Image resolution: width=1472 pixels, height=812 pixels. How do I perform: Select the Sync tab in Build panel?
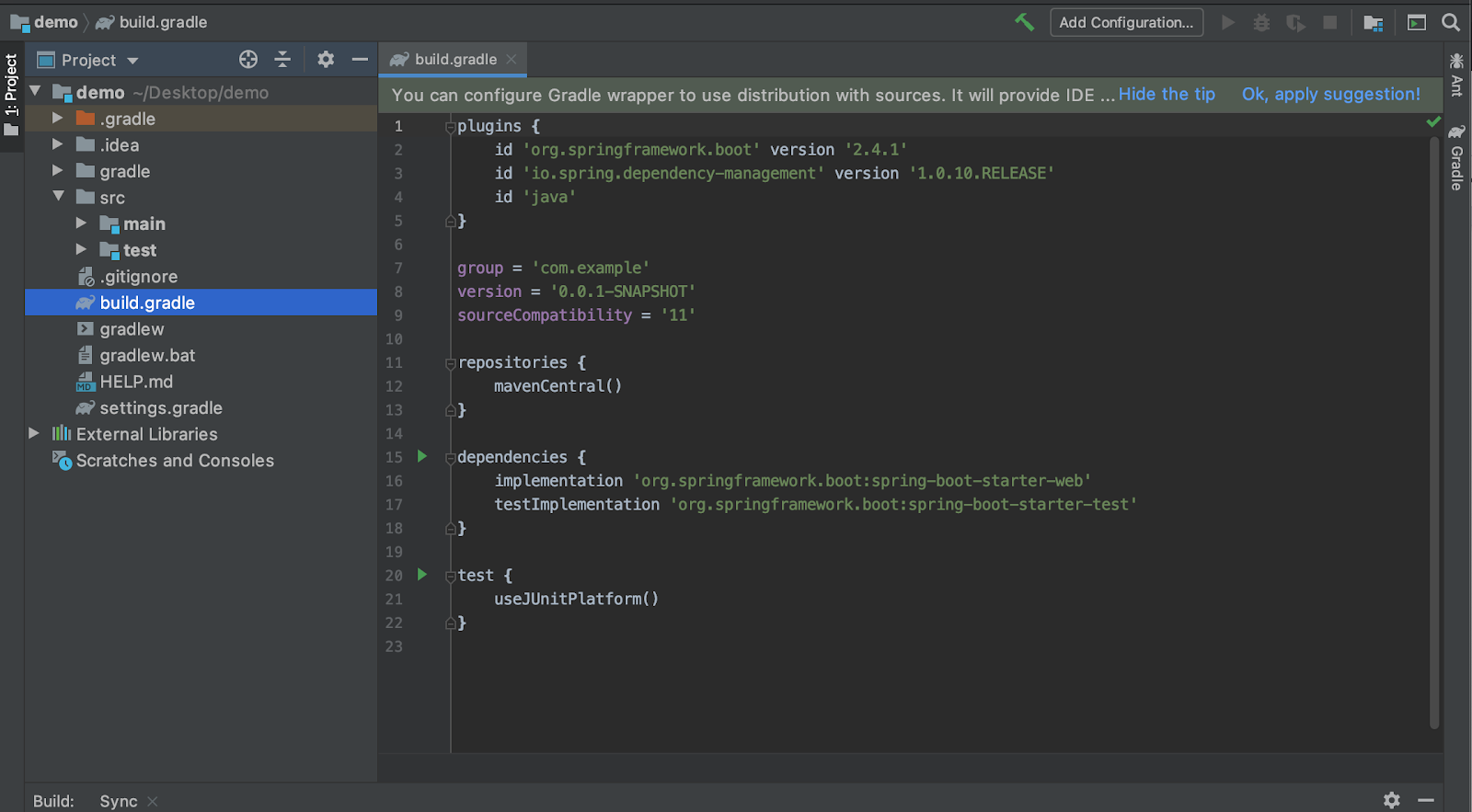(x=119, y=801)
